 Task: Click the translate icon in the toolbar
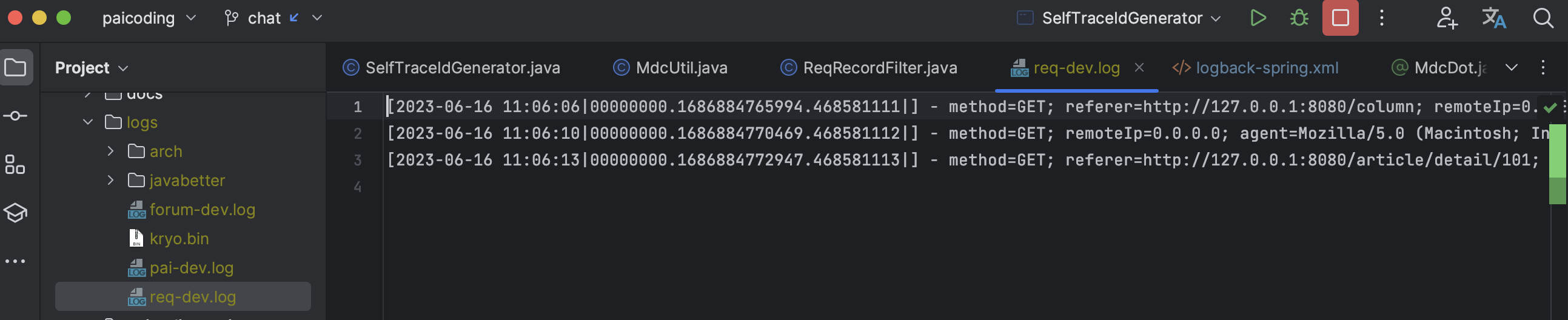(x=1494, y=18)
